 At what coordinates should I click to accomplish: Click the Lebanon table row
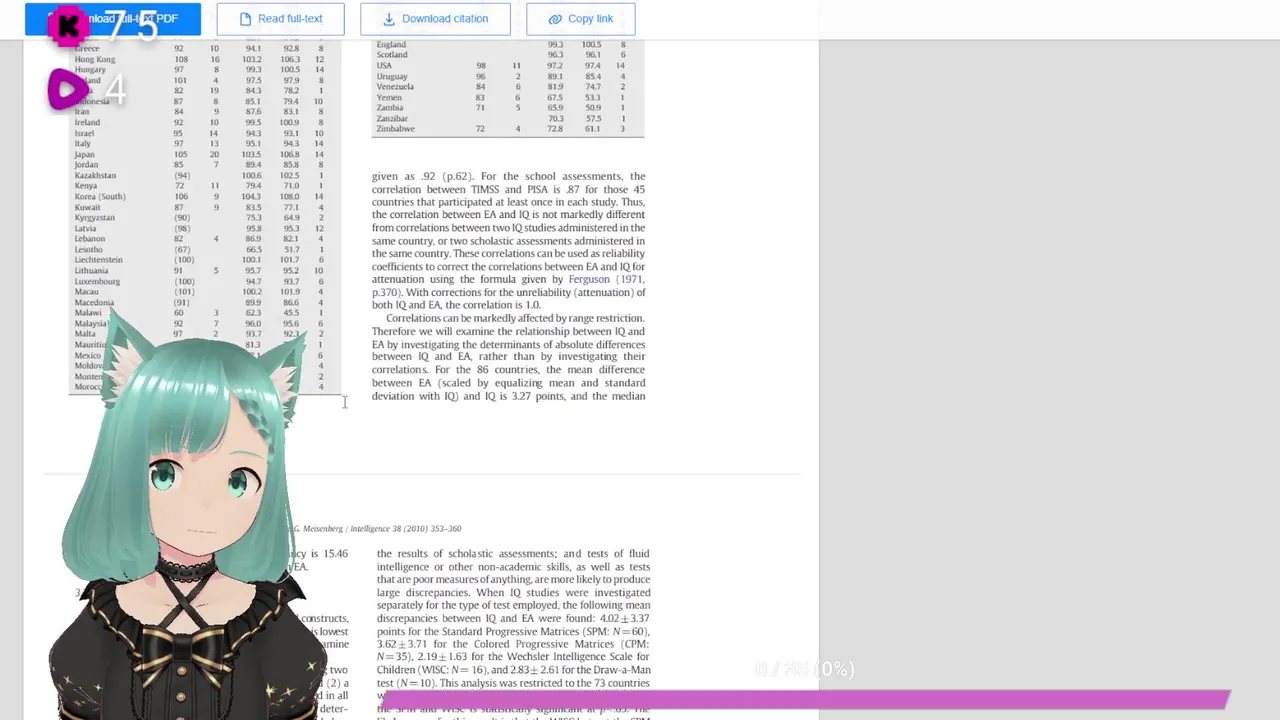tap(199, 239)
